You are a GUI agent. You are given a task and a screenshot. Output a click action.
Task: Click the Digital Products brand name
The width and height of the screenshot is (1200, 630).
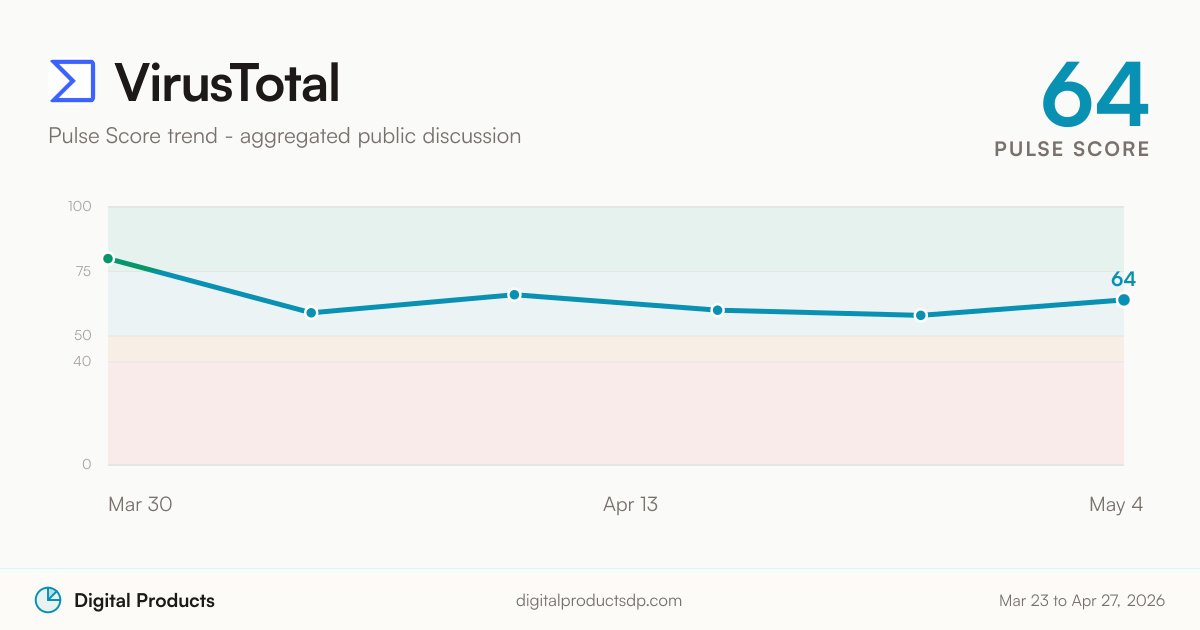[144, 601]
